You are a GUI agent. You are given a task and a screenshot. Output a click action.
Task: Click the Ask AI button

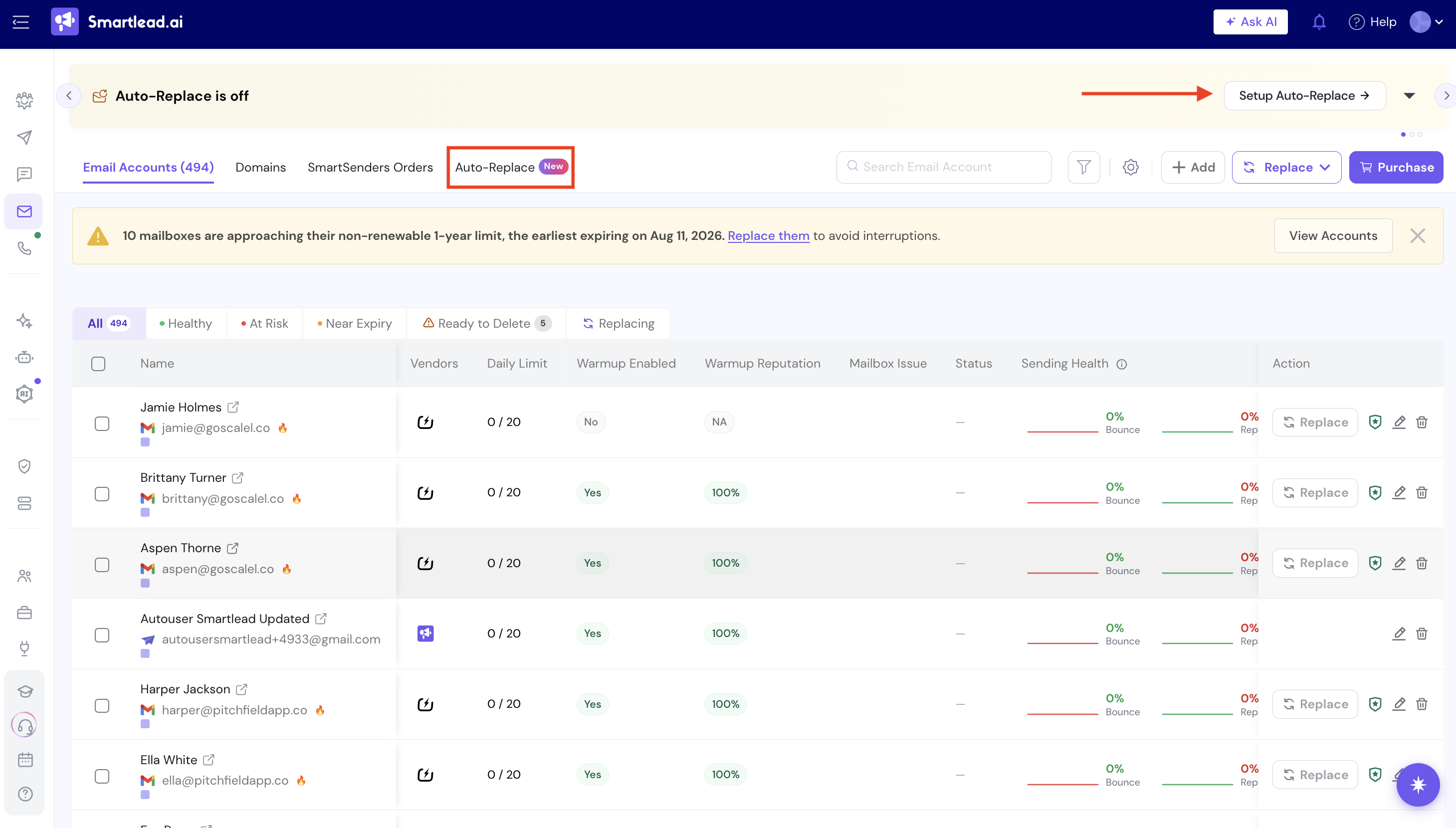tap(1250, 22)
